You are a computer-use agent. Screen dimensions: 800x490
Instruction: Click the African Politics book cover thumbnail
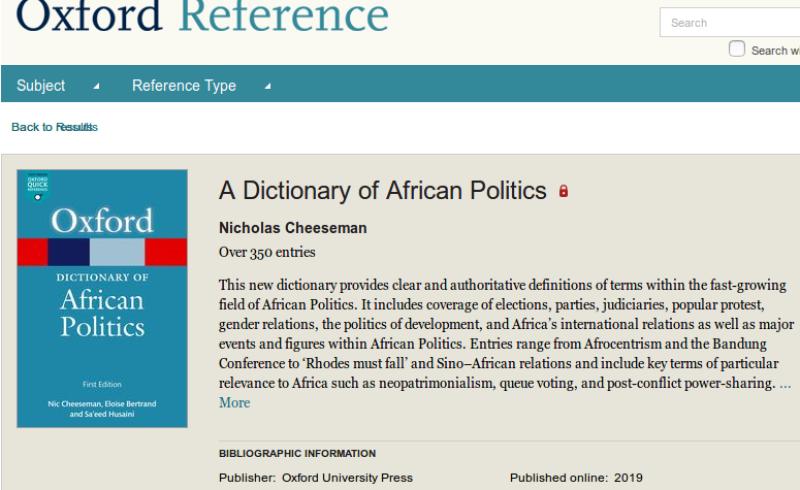point(102,298)
